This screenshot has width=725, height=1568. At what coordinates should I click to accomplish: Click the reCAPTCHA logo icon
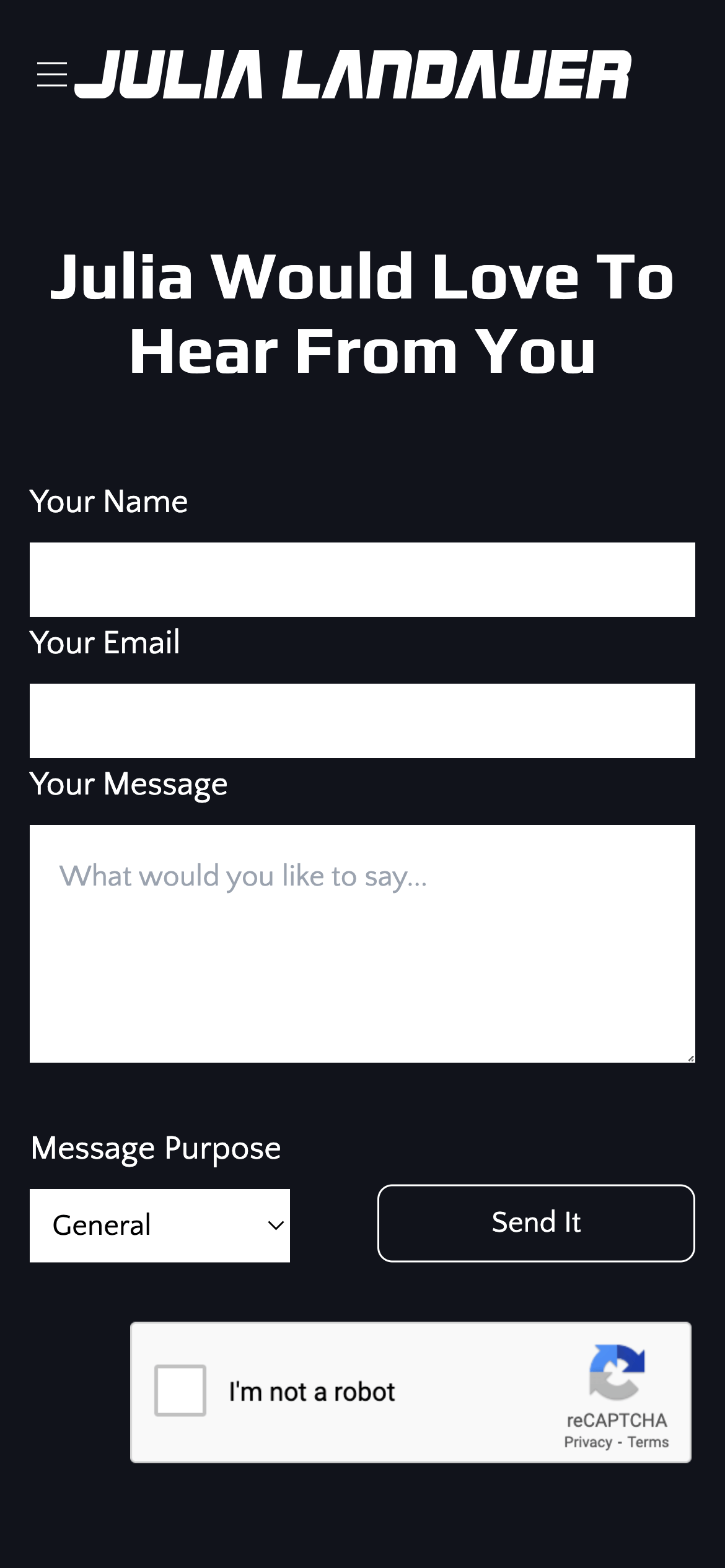pyautogui.click(x=617, y=1371)
